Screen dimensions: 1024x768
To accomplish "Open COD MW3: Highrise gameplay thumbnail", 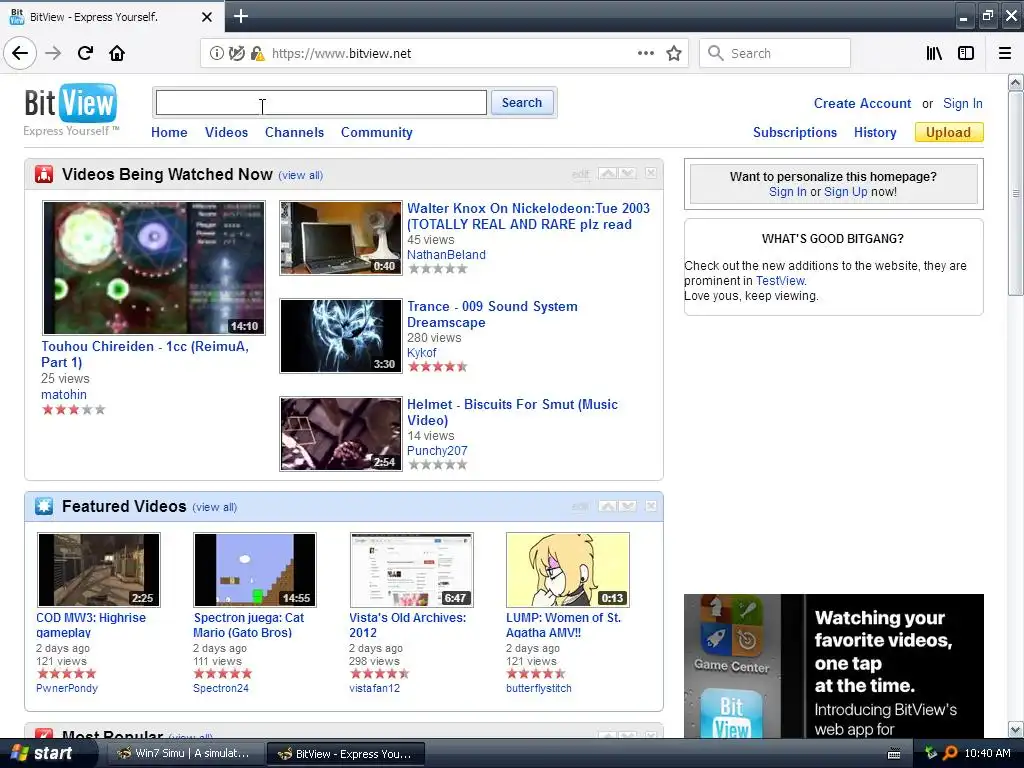I will 99,569.
